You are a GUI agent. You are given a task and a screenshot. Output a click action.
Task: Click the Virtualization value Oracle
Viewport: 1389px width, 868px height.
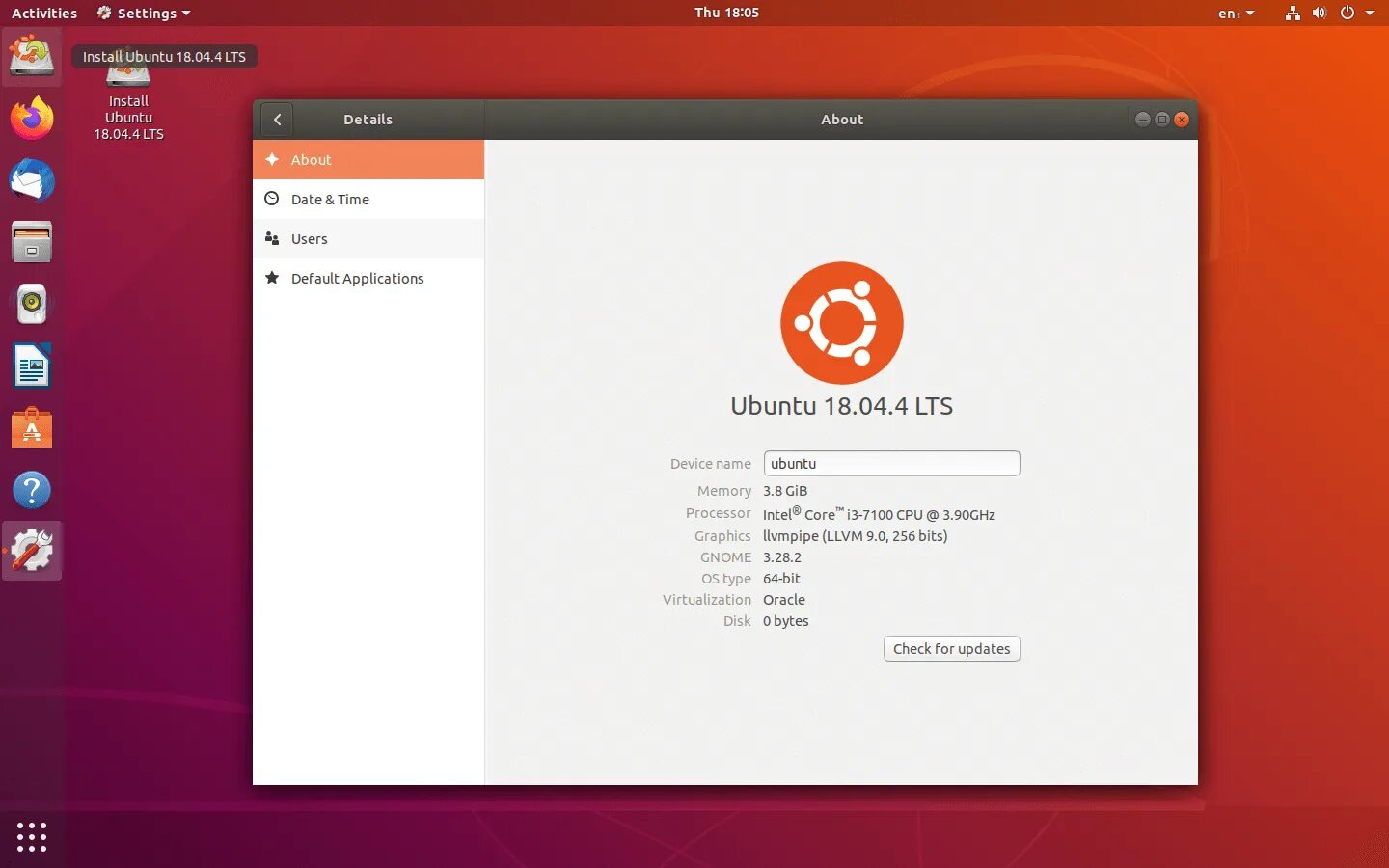(784, 600)
